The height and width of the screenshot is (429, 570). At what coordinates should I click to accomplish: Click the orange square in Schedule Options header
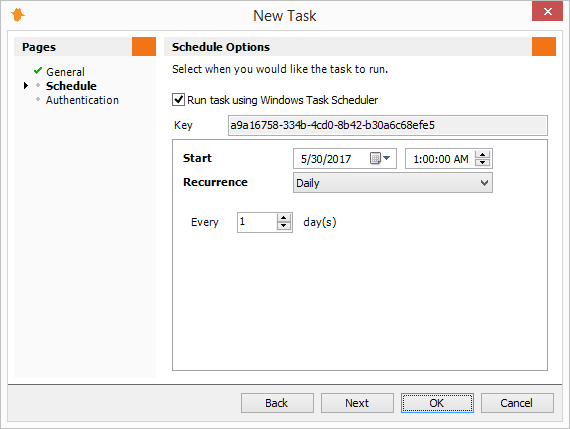coord(543,47)
